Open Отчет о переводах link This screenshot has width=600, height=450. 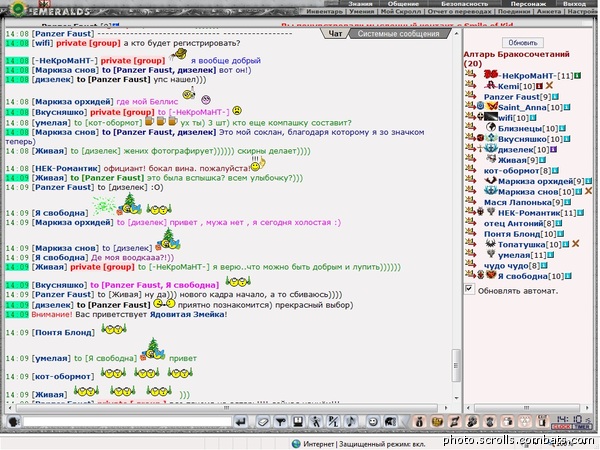tap(460, 12)
